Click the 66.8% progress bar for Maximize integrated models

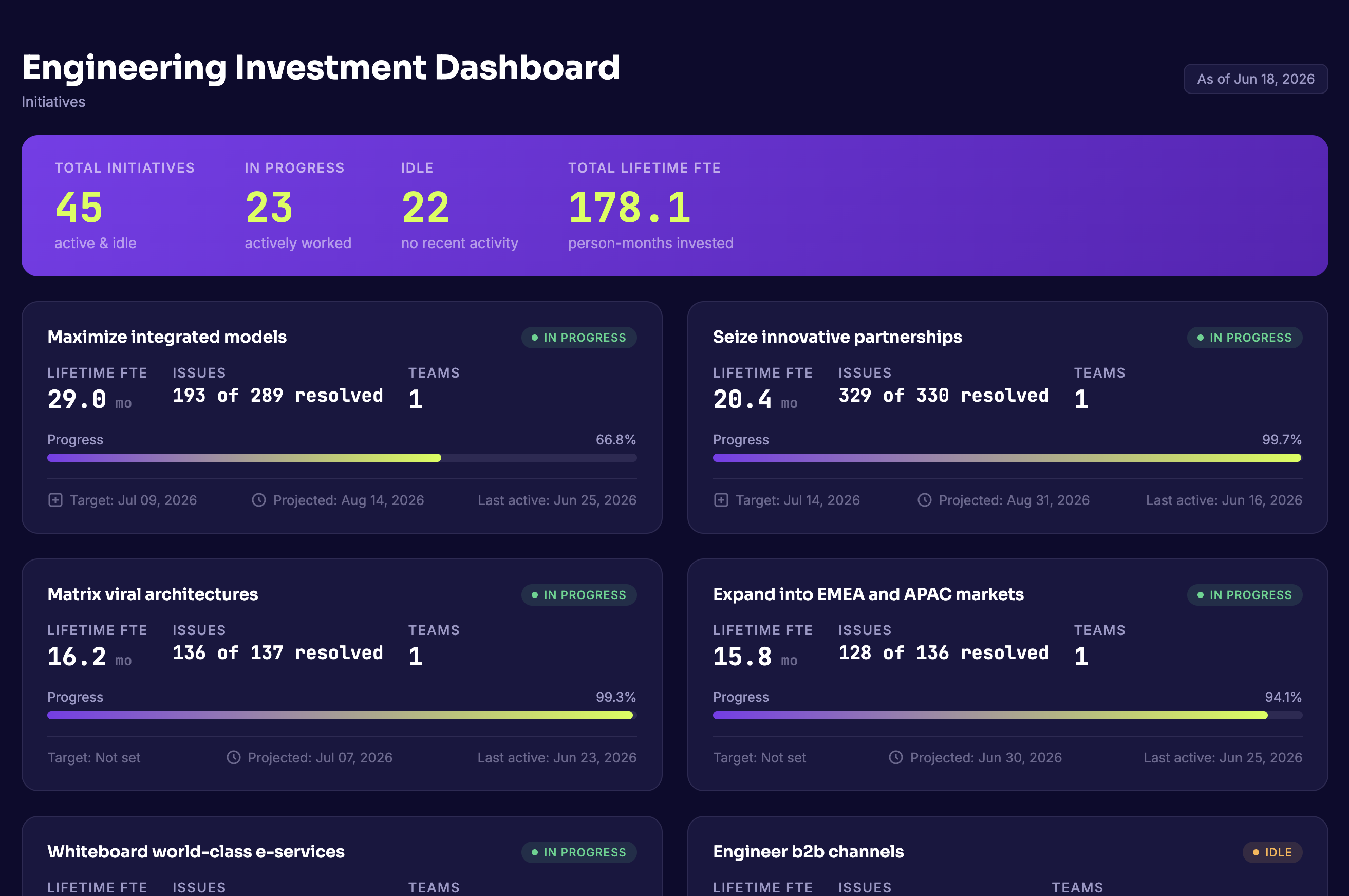coord(342,458)
